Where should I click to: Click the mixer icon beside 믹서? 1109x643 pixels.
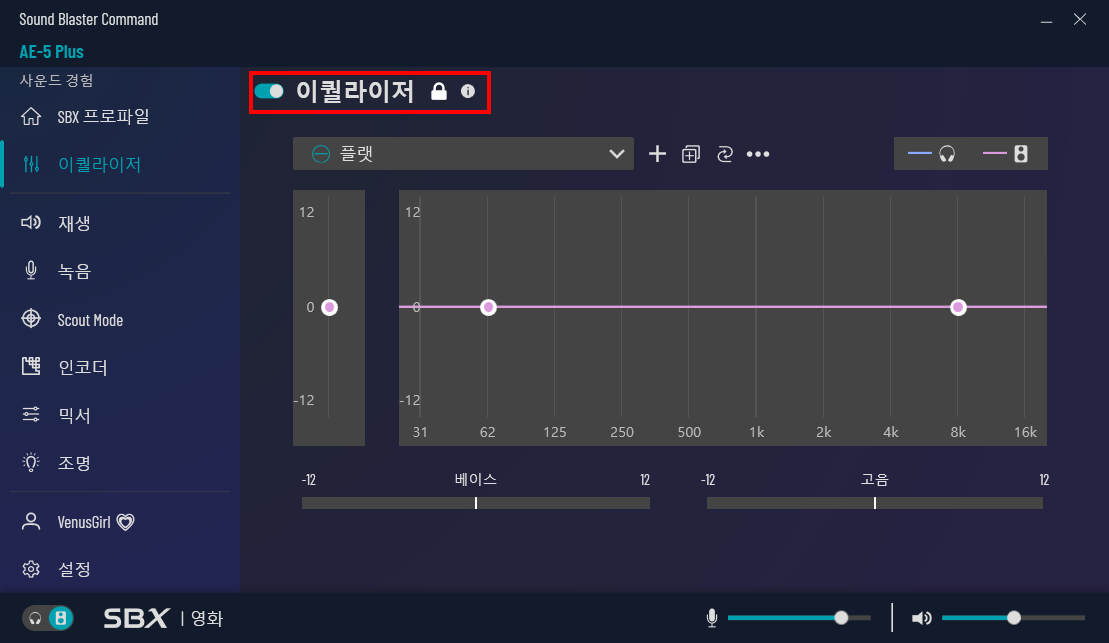(x=31, y=415)
